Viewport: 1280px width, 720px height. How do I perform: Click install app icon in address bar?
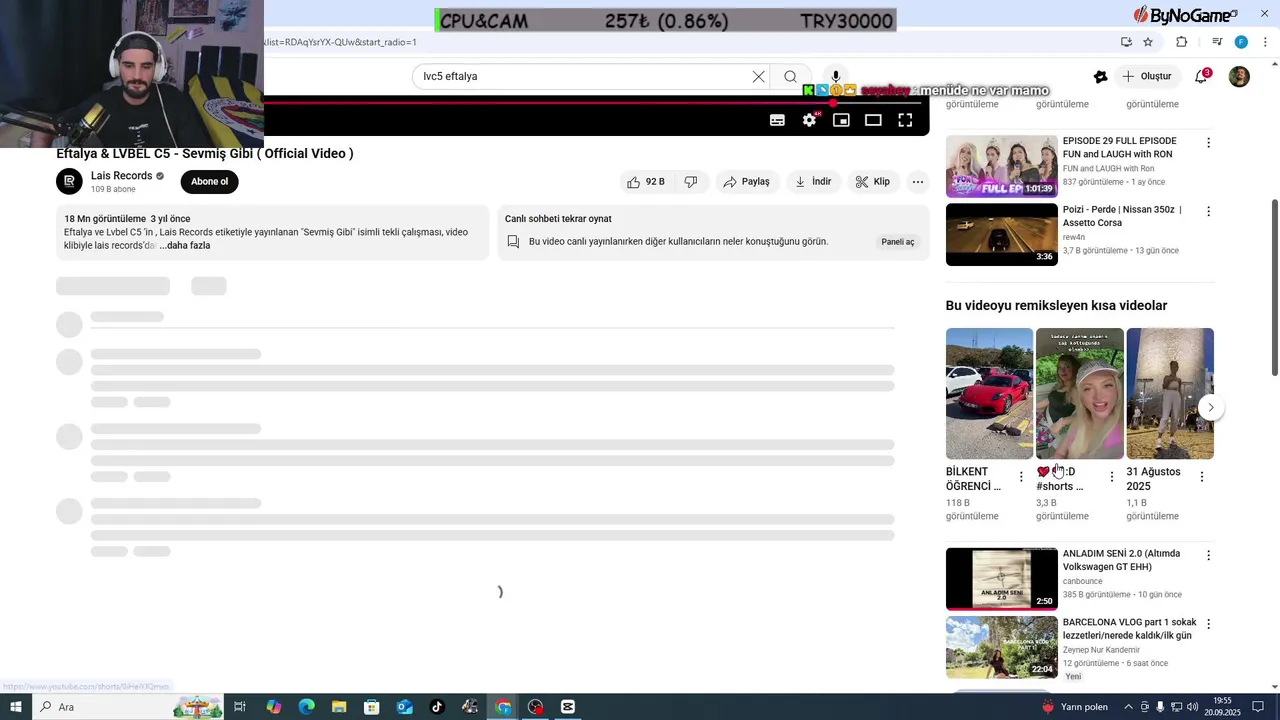click(1126, 42)
